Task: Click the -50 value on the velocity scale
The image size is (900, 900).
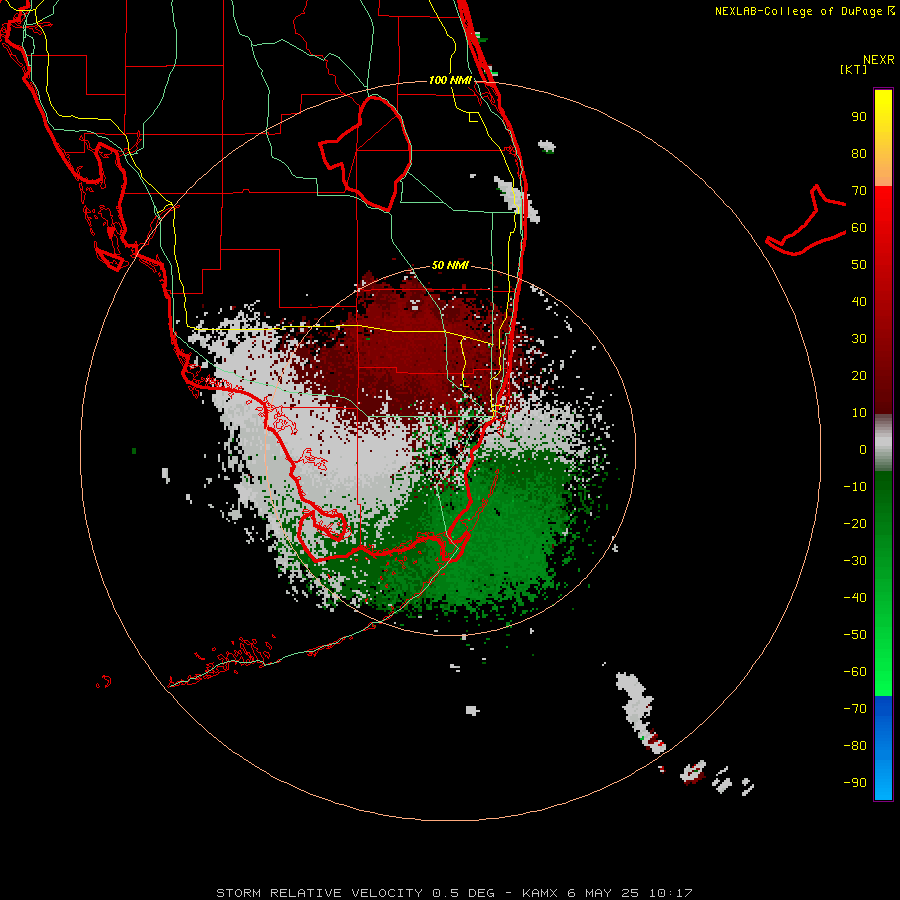Action: tap(855, 635)
